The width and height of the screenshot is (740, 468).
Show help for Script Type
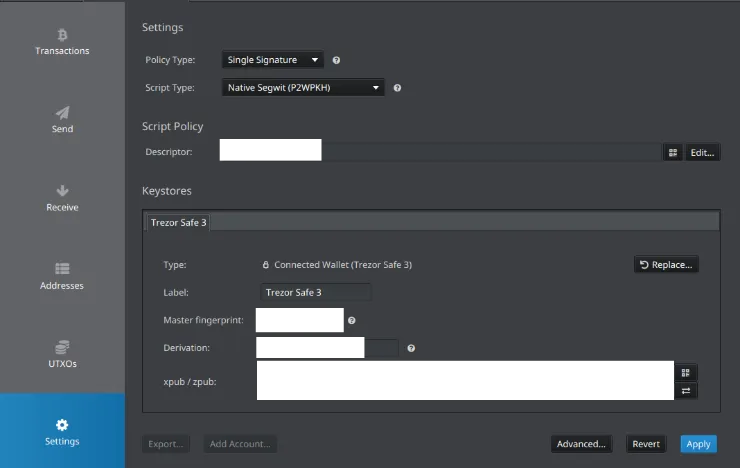(397, 88)
